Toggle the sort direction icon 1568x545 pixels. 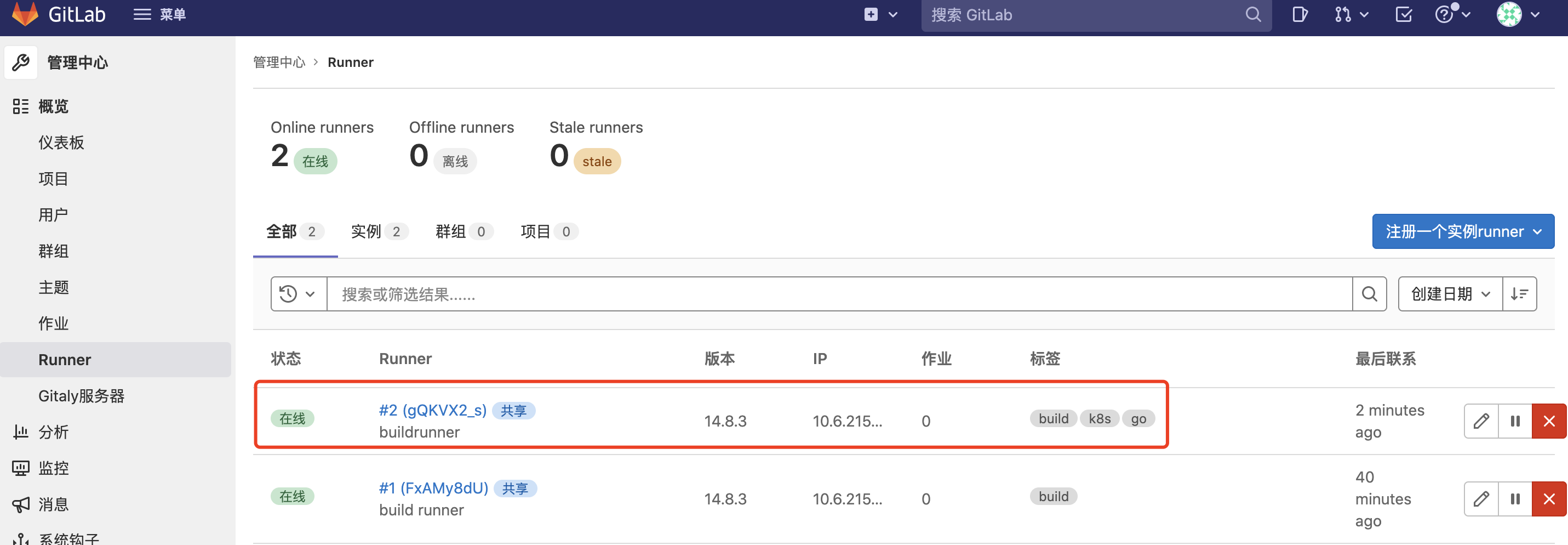[x=1519, y=294]
